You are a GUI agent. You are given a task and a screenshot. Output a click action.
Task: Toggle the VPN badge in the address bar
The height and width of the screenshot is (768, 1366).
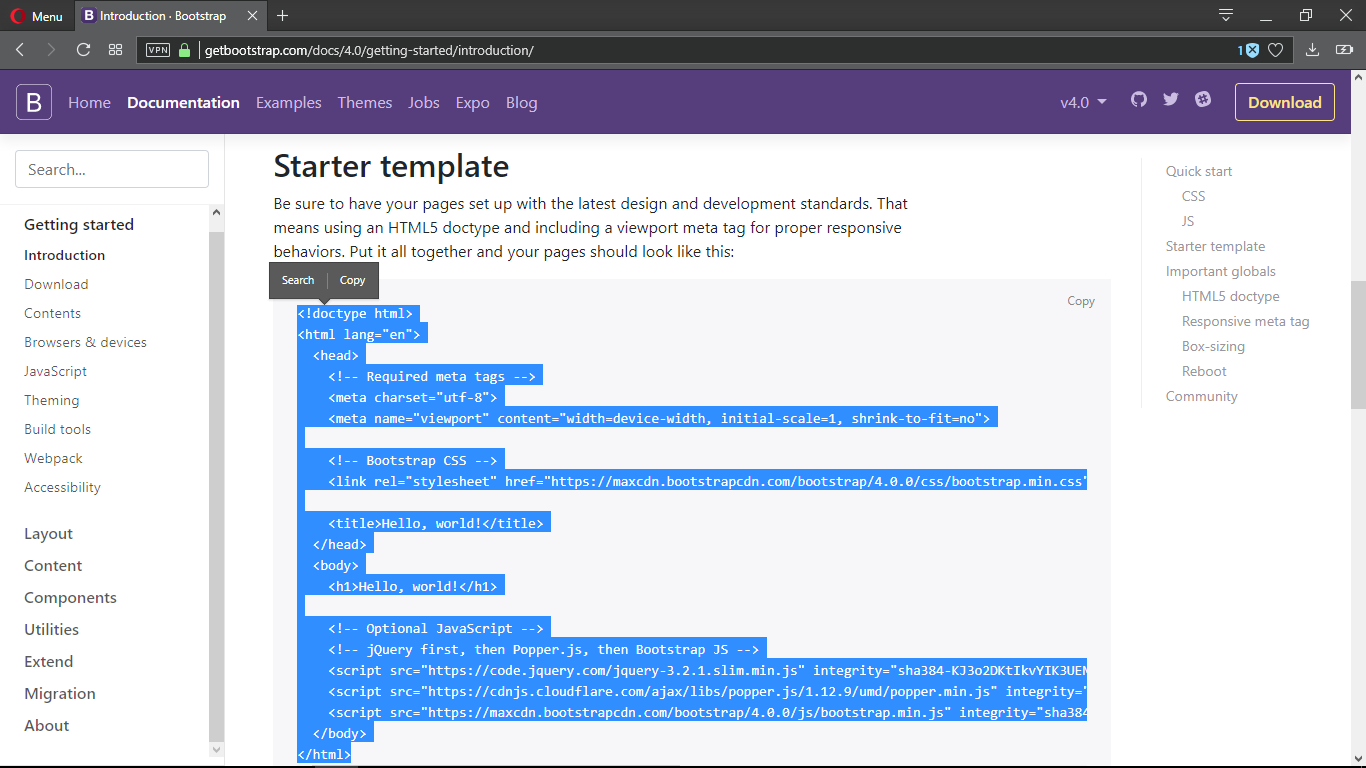coord(157,48)
